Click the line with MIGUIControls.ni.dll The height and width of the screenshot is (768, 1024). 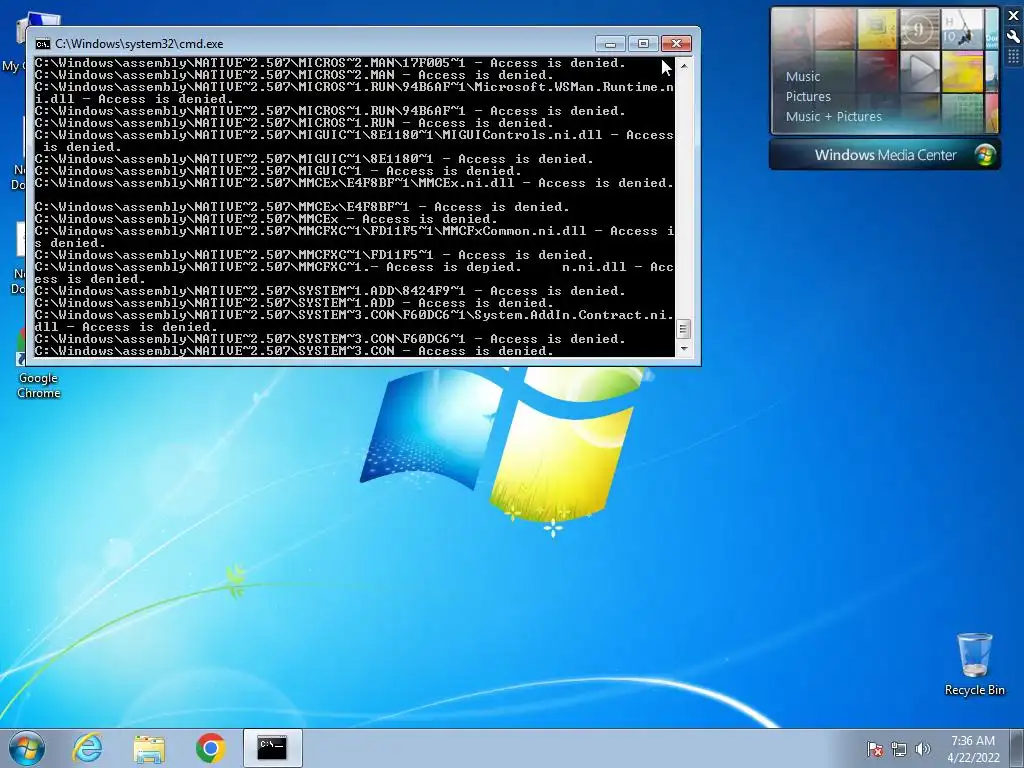pos(354,135)
